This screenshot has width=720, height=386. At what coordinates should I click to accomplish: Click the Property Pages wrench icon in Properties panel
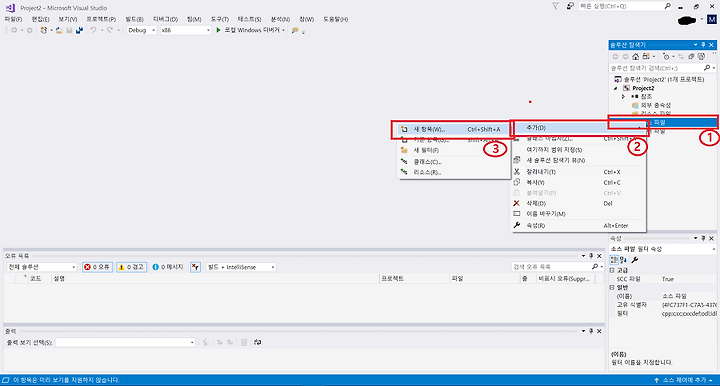tap(635, 260)
